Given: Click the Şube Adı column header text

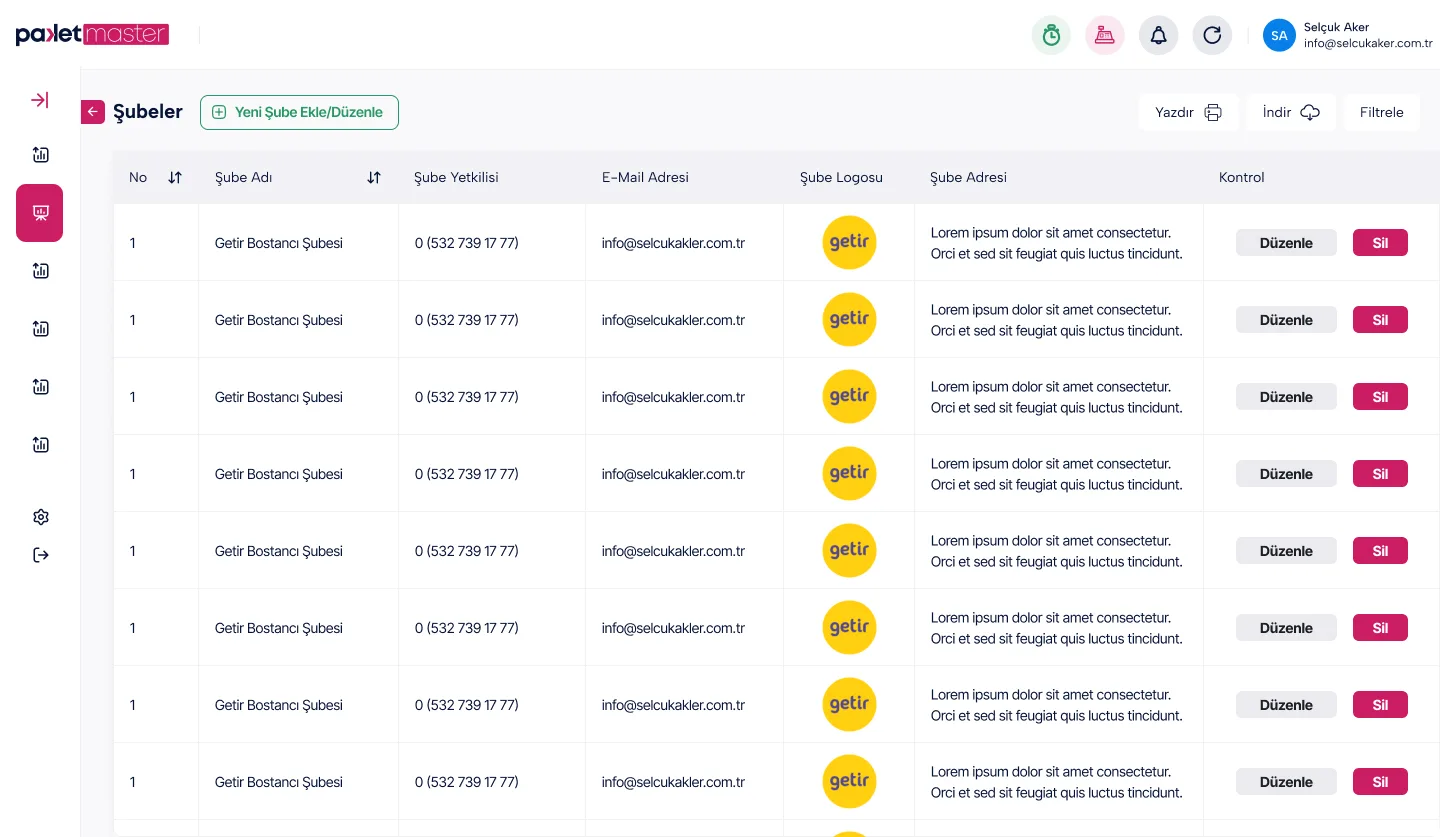Looking at the screenshot, I should click(x=244, y=178).
